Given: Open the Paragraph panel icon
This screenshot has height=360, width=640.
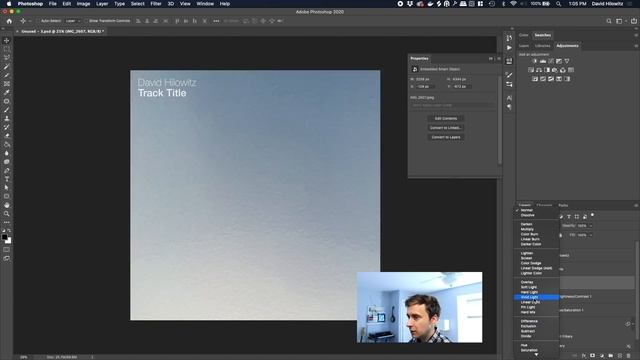Looking at the screenshot, I should coord(509,107).
